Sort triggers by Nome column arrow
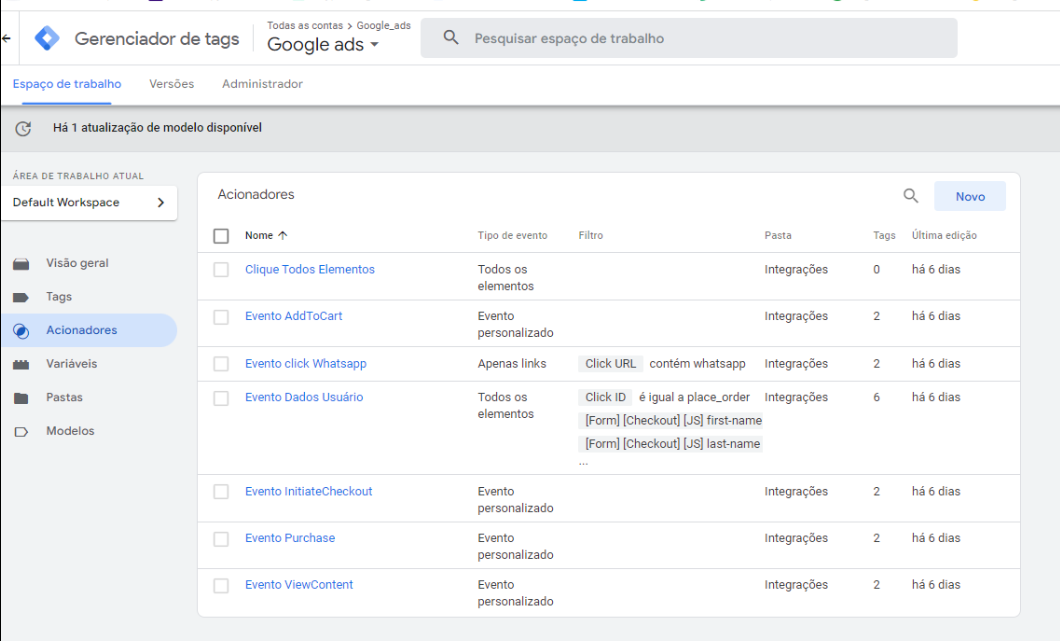Screen dimensions: 1060x641 [282, 236]
